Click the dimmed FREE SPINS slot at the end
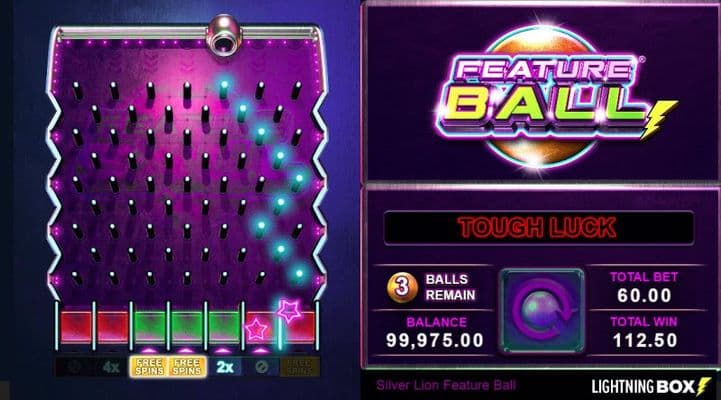 299,367
